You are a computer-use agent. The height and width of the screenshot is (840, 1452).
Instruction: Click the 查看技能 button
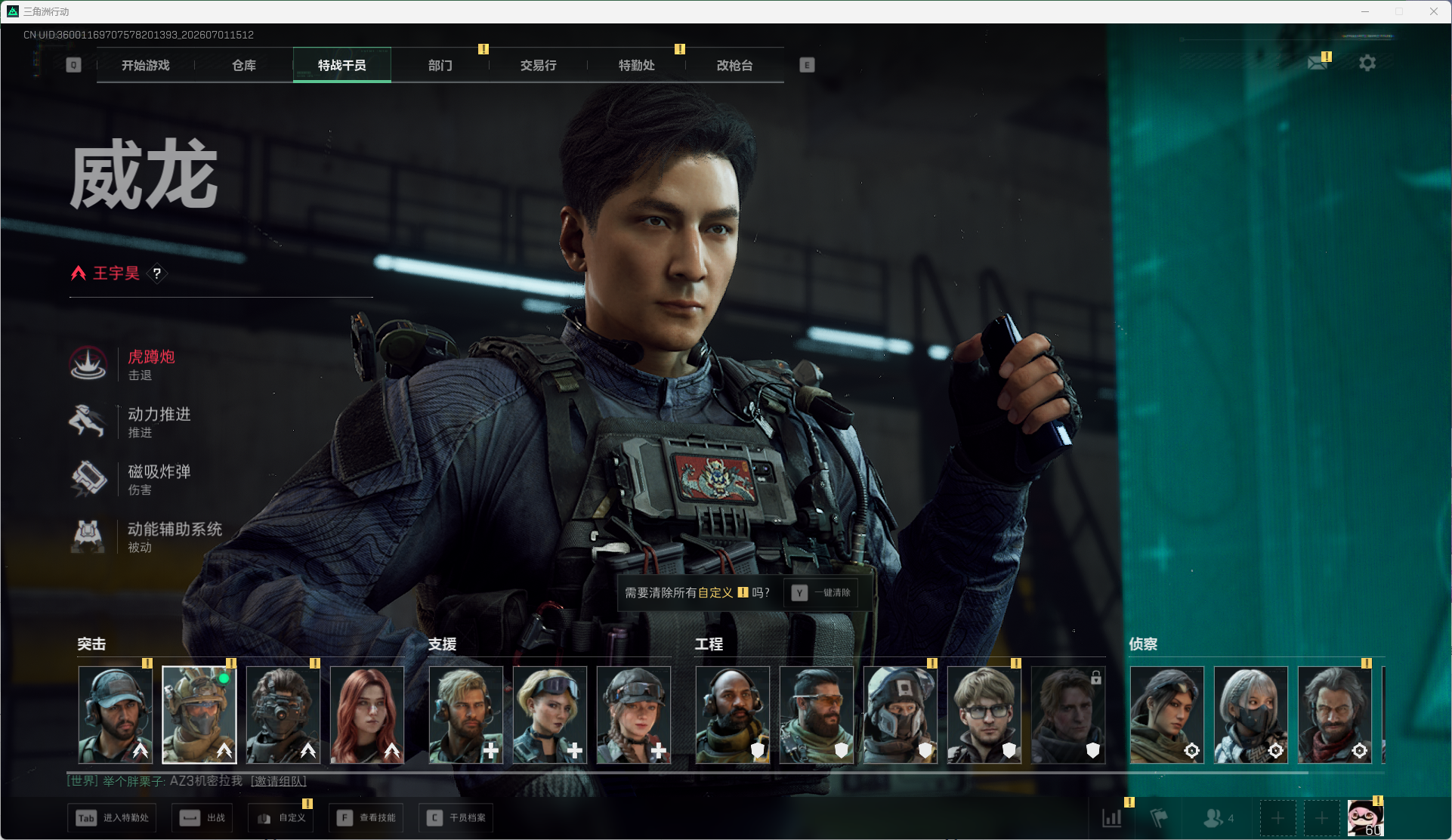pos(366,818)
